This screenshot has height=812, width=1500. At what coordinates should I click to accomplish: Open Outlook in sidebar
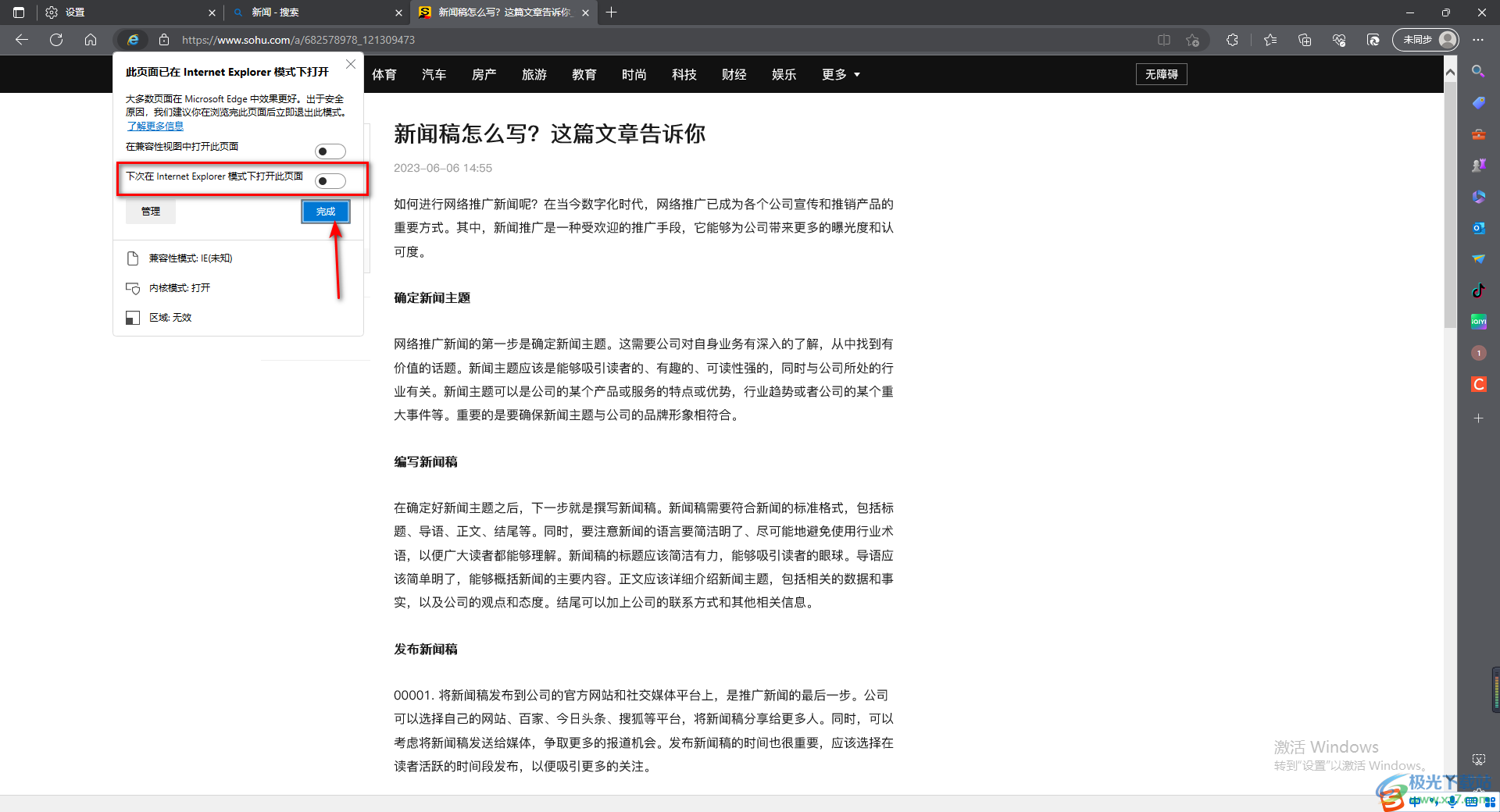coord(1478,228)
